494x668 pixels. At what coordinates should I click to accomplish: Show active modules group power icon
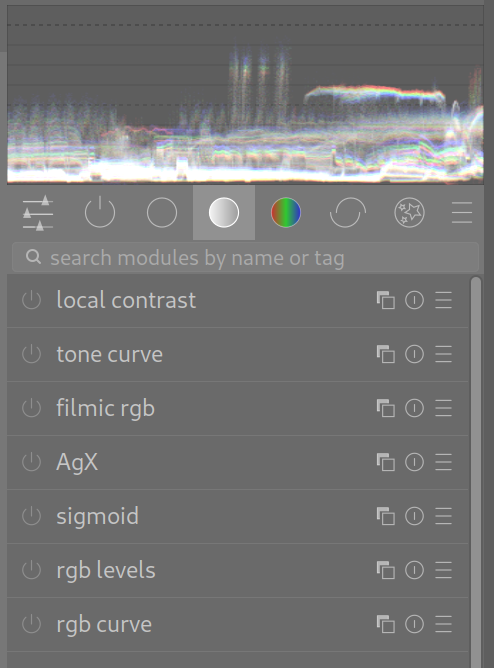(x=100, y=212)
